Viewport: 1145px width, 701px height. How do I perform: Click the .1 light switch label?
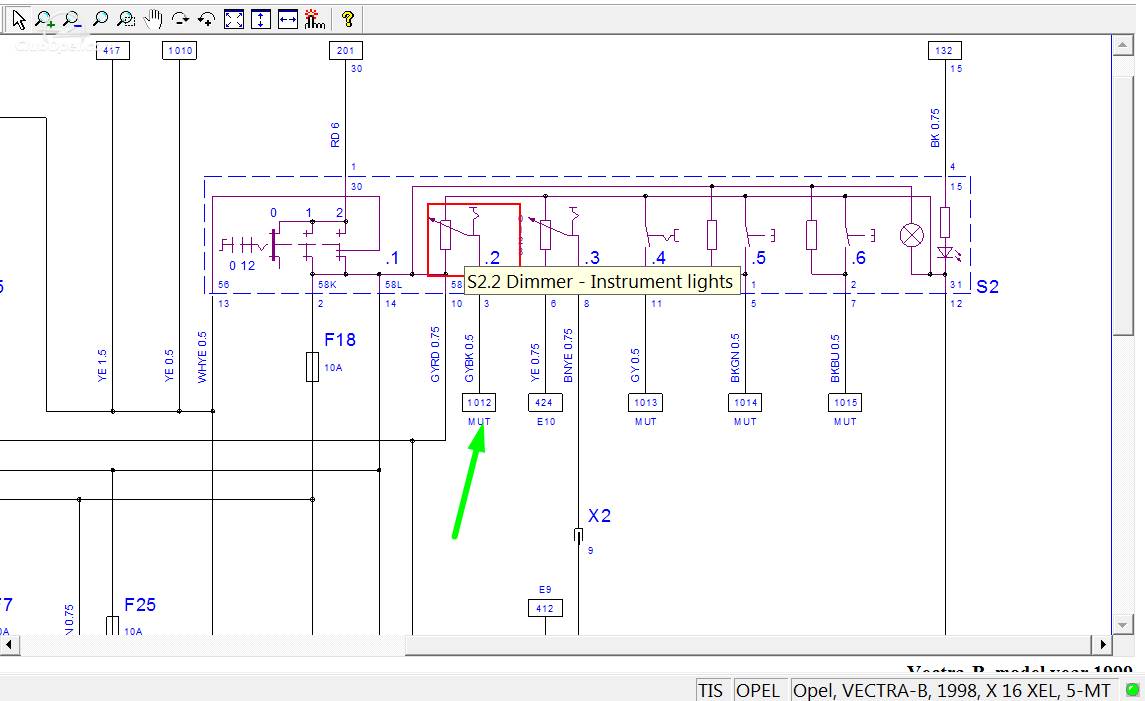point(392,258)
